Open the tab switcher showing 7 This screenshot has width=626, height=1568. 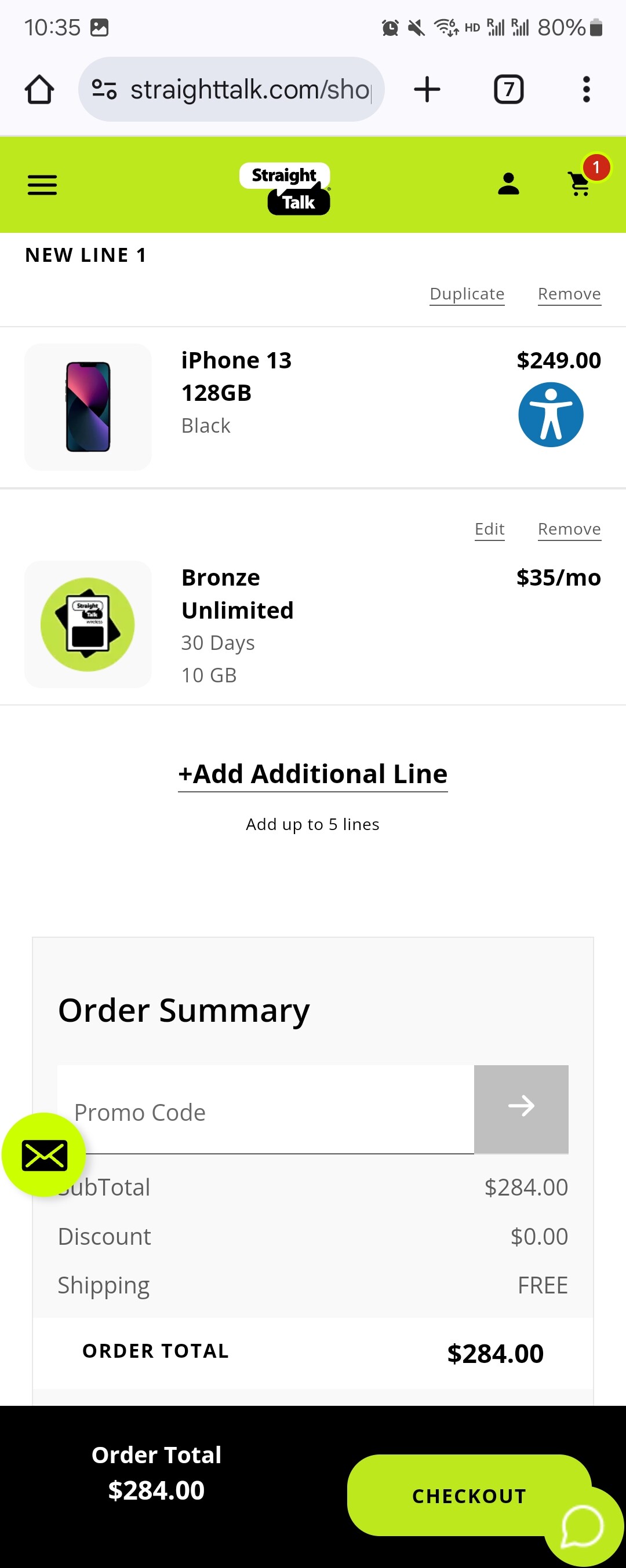click(508, 89)
